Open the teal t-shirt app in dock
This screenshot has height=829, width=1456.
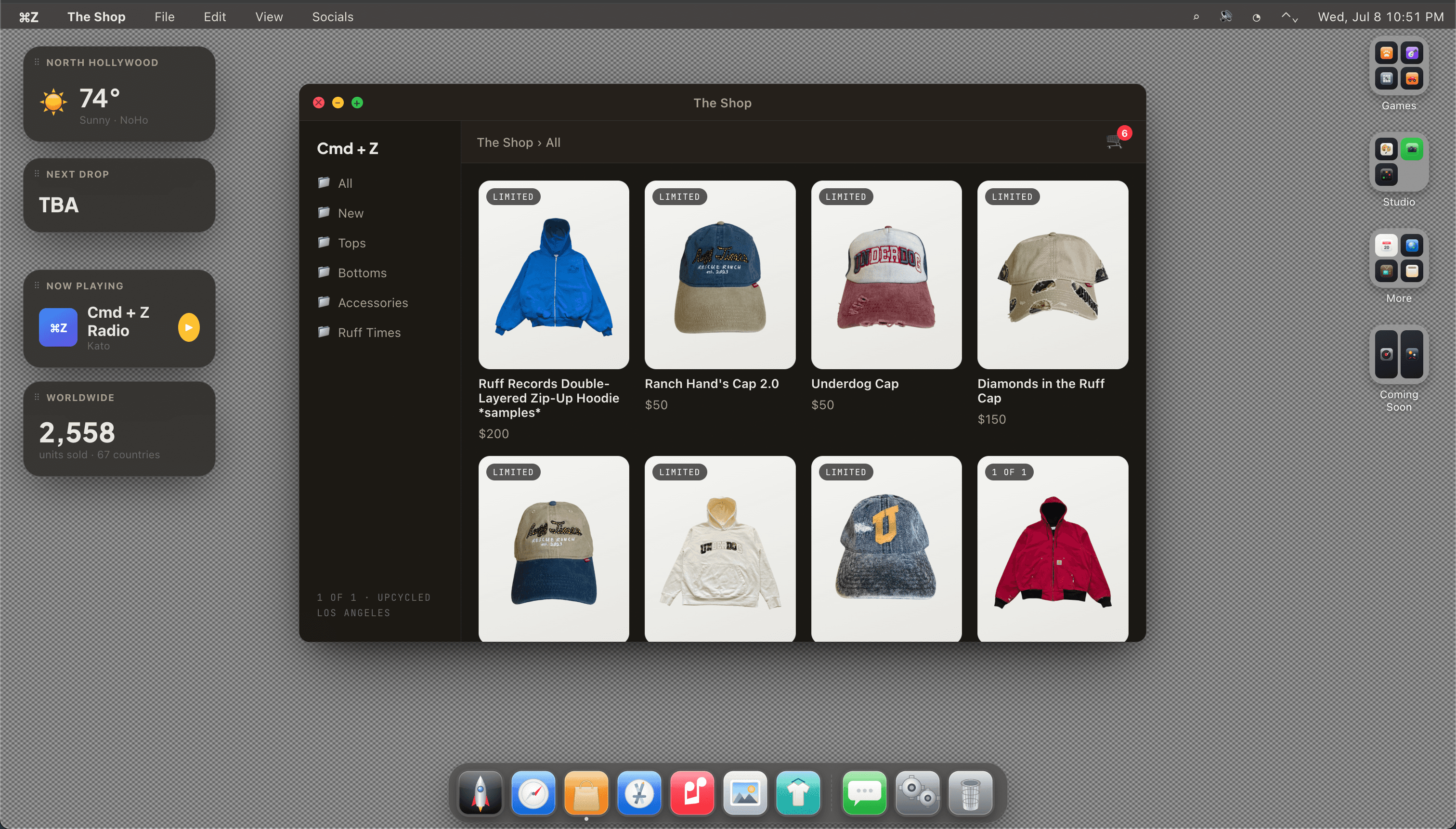click(798, 793)
